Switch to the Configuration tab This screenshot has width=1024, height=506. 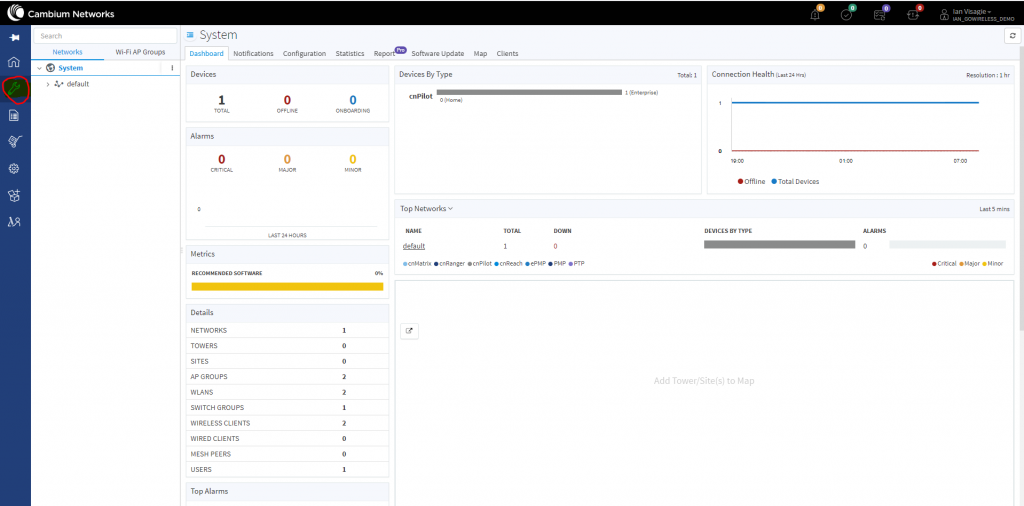point(304,54)
